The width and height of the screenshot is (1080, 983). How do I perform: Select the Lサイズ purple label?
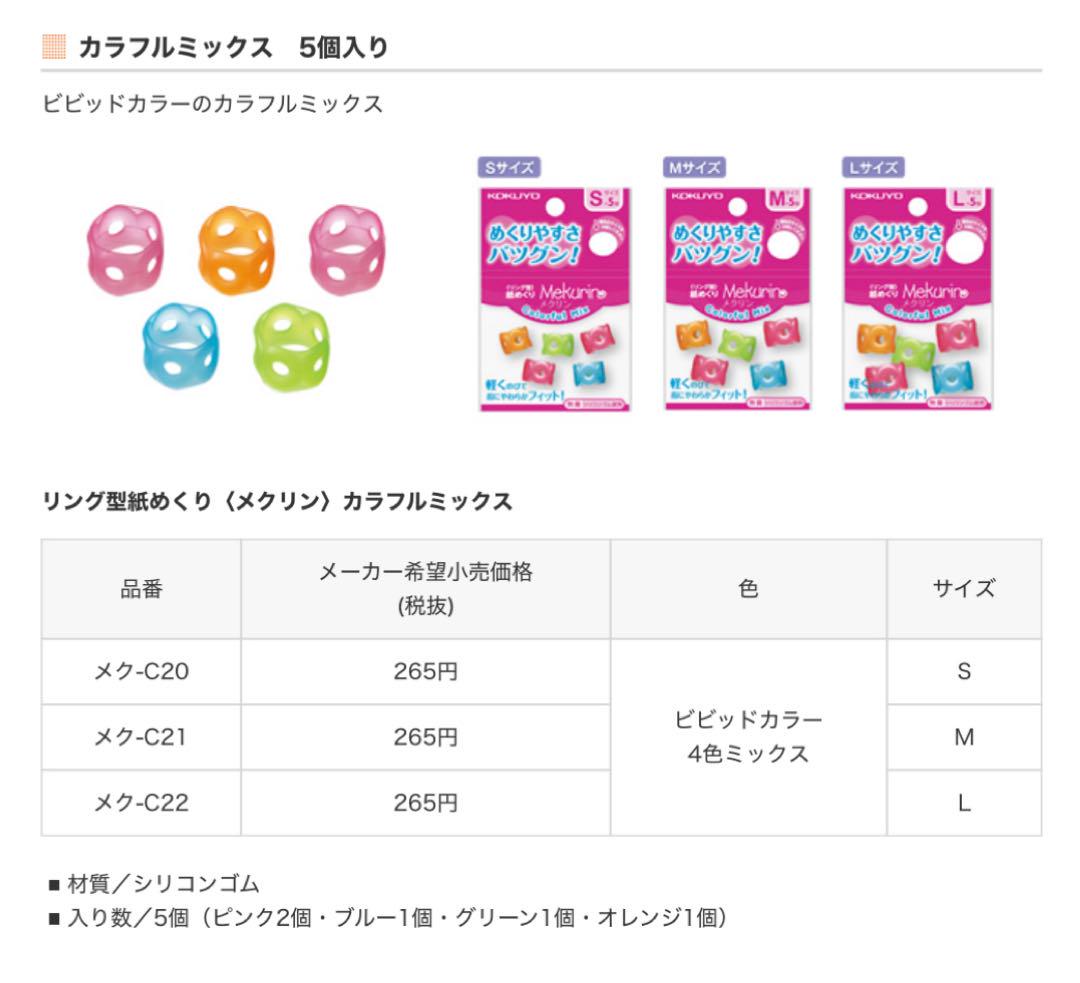point(873,167)
